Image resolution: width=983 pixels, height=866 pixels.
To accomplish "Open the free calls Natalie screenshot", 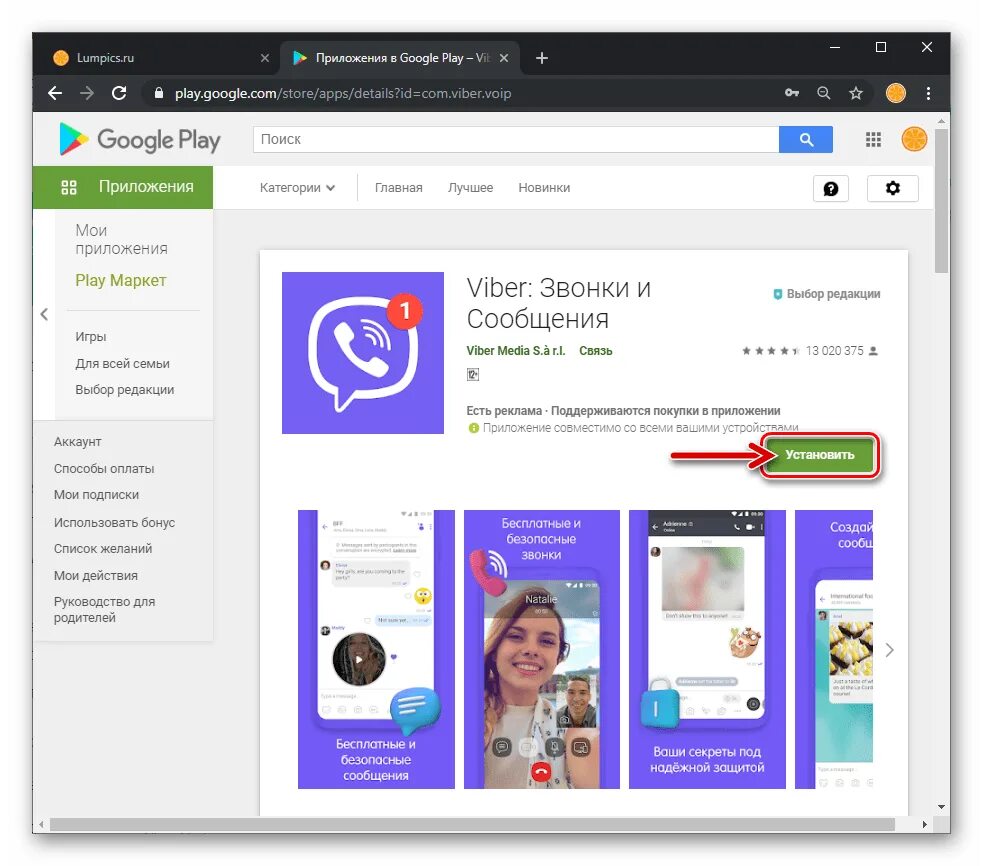I will pyautogui.click(x=542, y=649).
